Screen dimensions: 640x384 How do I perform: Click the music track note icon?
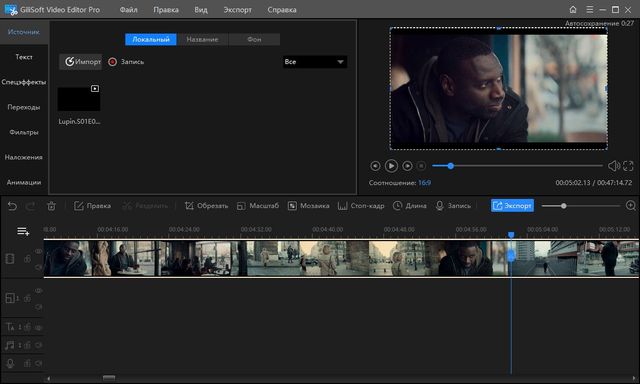click(x=11, y=346)
